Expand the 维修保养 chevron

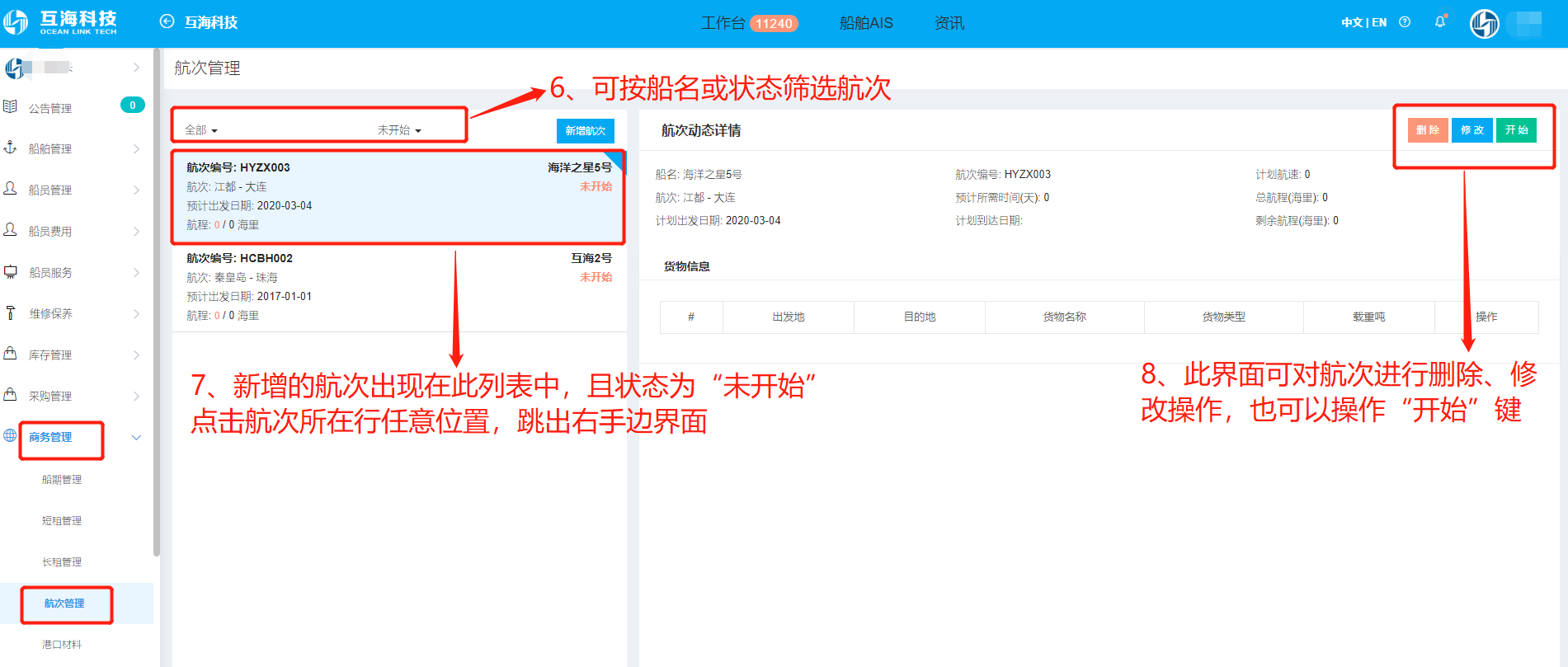(x=137, y=313)
